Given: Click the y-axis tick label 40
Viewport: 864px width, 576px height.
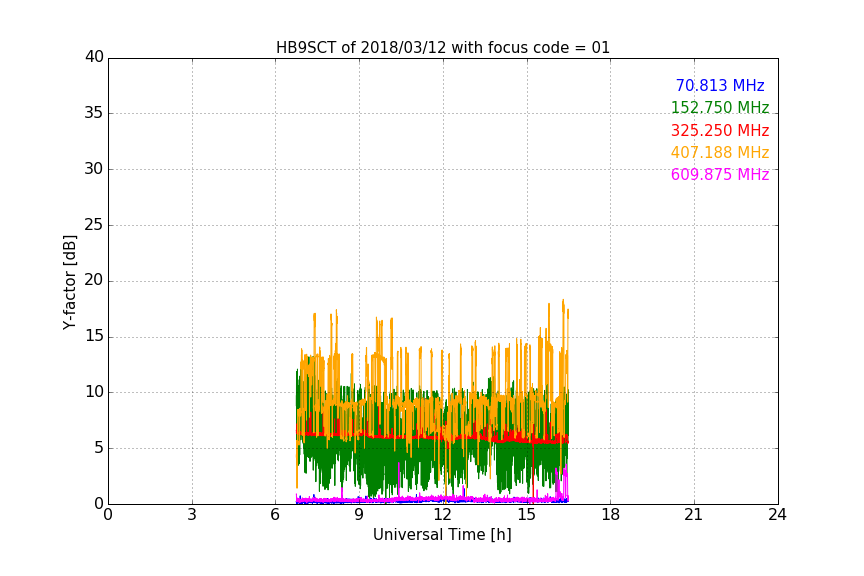Looking at the screenshot, I should (x=94, y=57).
